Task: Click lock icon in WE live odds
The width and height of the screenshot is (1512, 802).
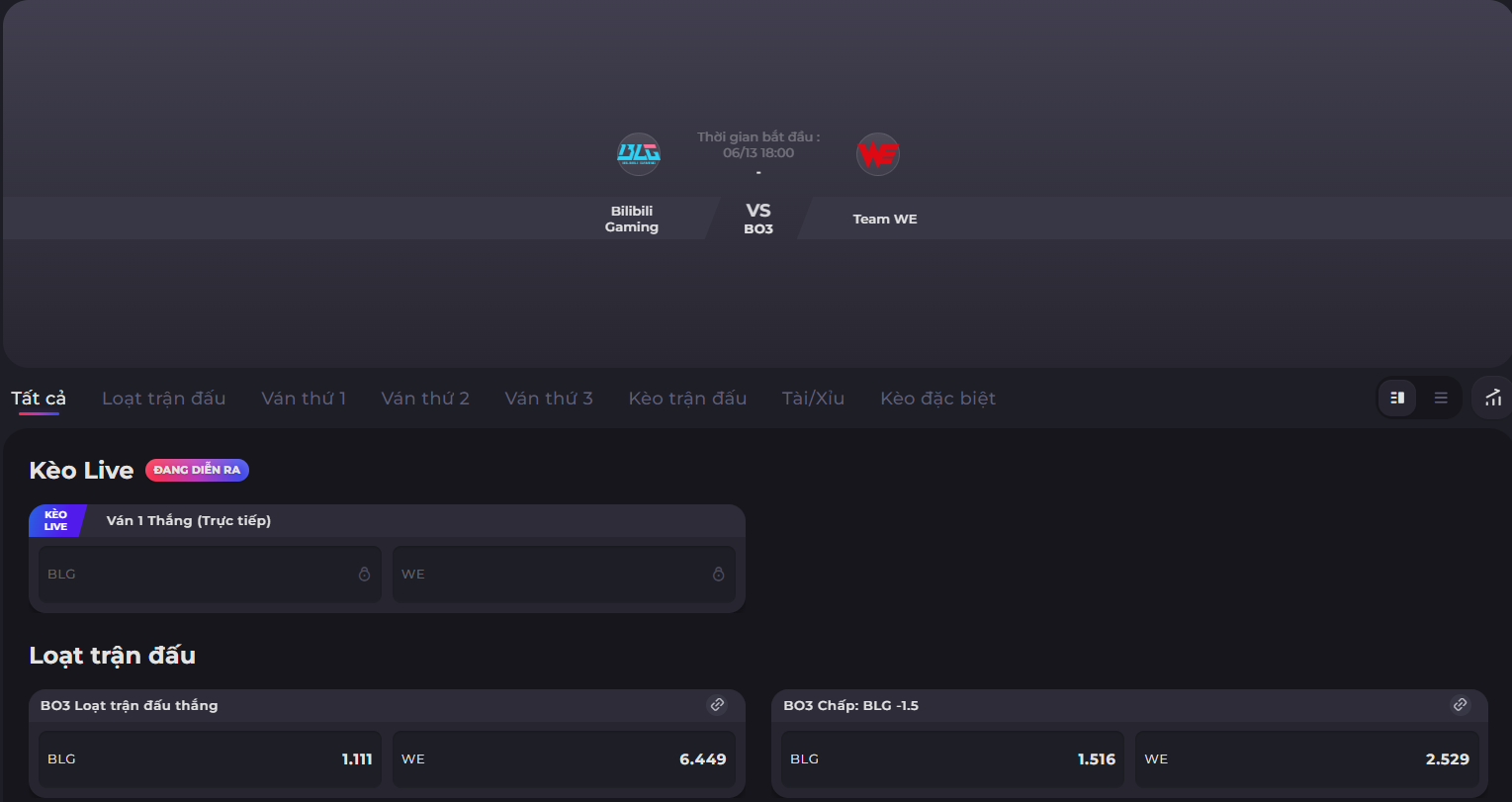Action: point(718,574)
